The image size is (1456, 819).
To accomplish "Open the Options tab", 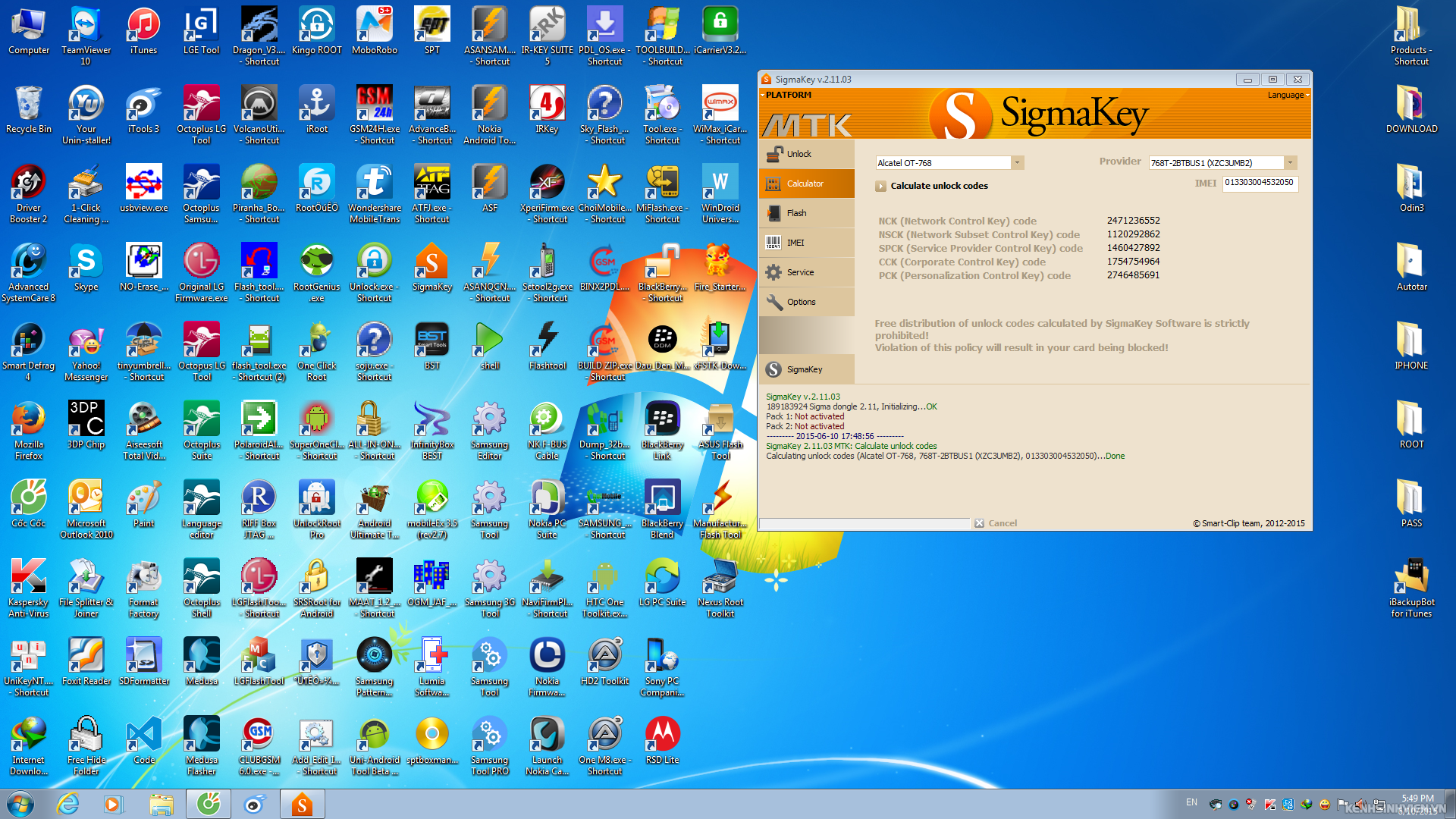I will coord(807,302).
